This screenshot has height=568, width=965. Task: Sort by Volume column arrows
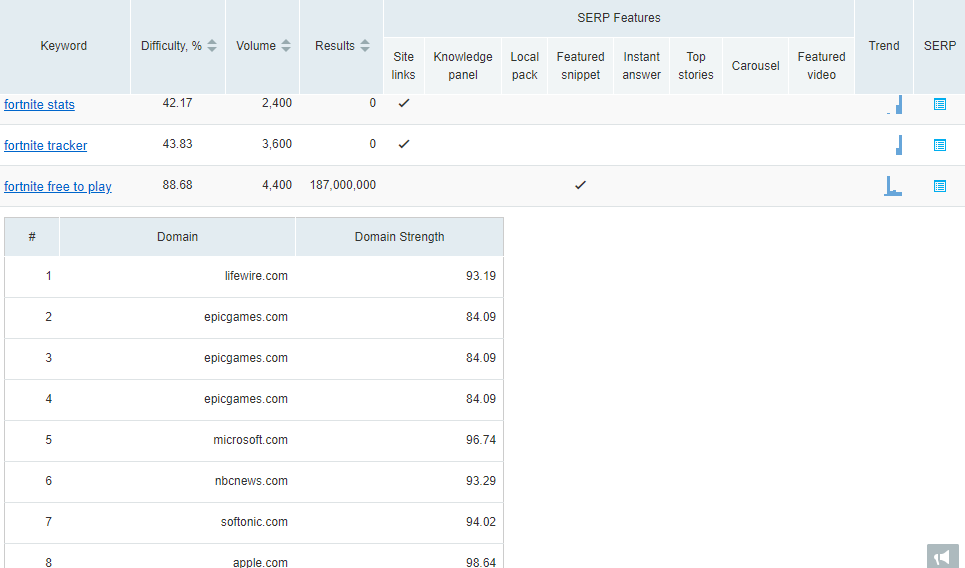(286, 46)
